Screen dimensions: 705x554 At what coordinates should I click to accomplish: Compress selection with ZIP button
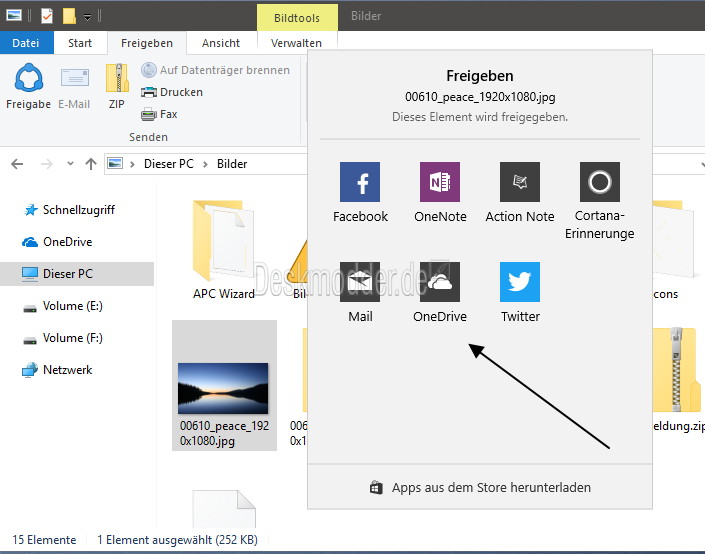point(117,86)
